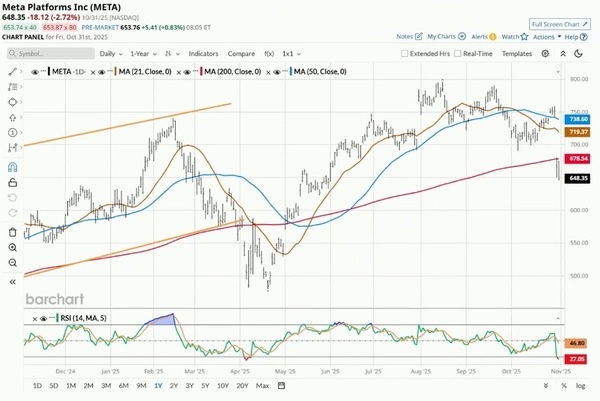The width and height of the screenshot is (600, 401).
Task: Select the 6M time range
Action: [x=125, y=385]
